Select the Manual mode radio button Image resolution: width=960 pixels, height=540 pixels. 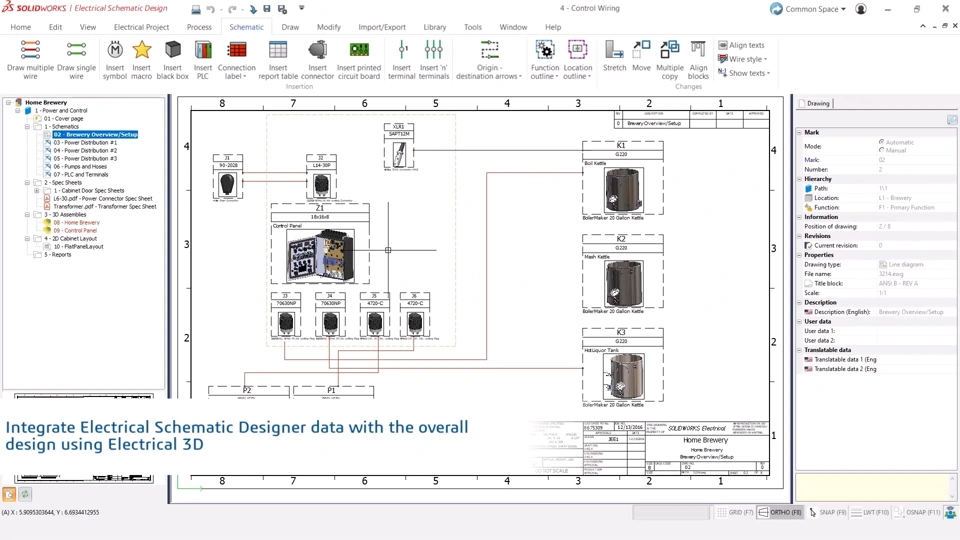882,150
